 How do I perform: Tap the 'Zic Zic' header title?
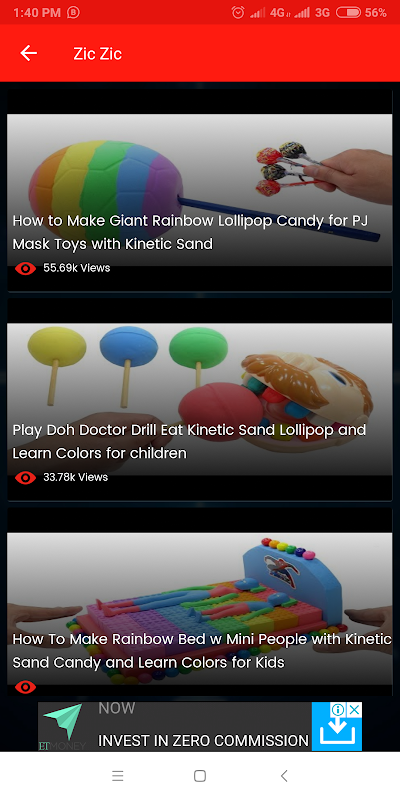[x=97, y=54]
